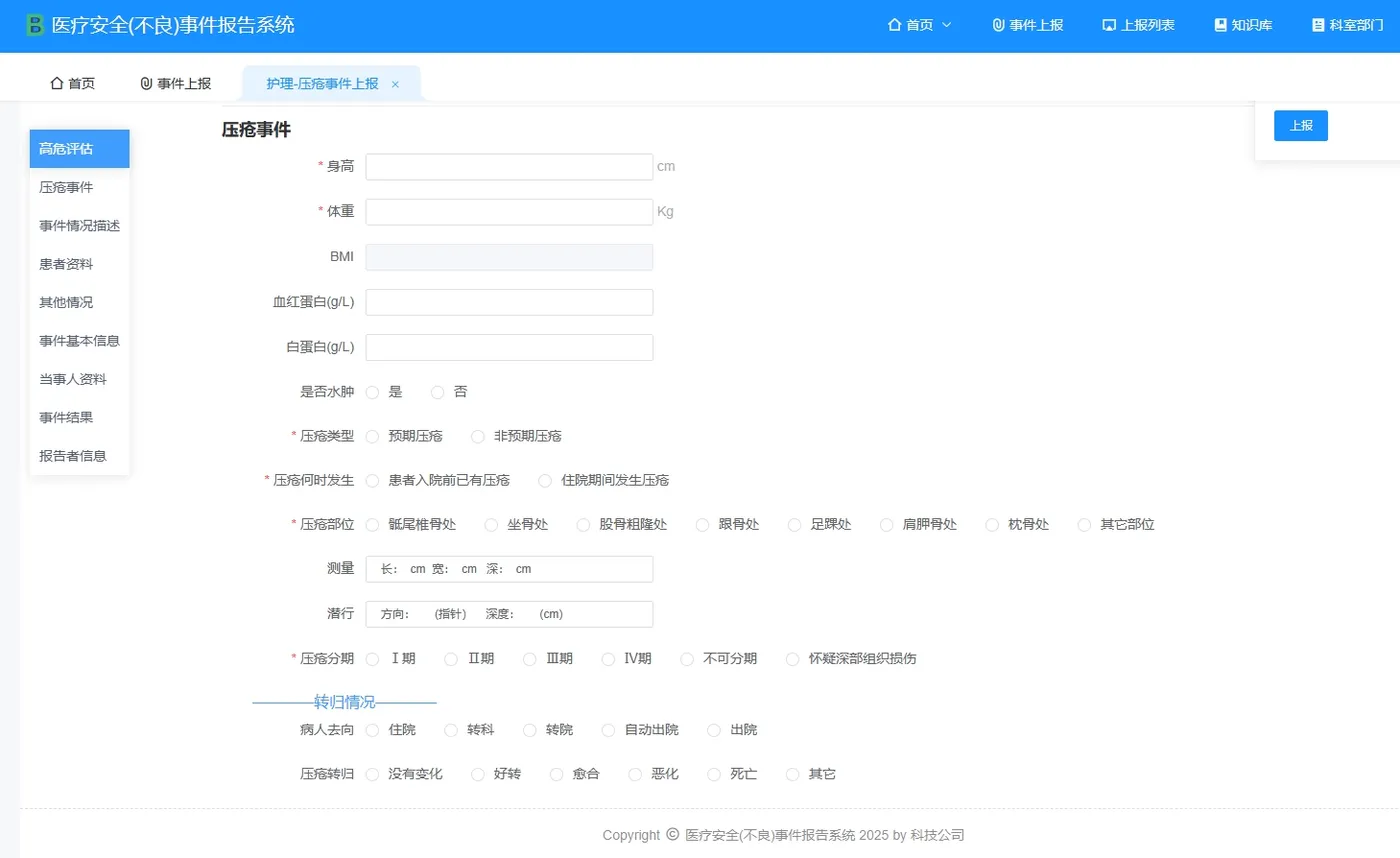Image resolution: width=1400 pixels, height=858 pixels.
Task: Select 恶化 for 压疮转归
Action: 635,774
